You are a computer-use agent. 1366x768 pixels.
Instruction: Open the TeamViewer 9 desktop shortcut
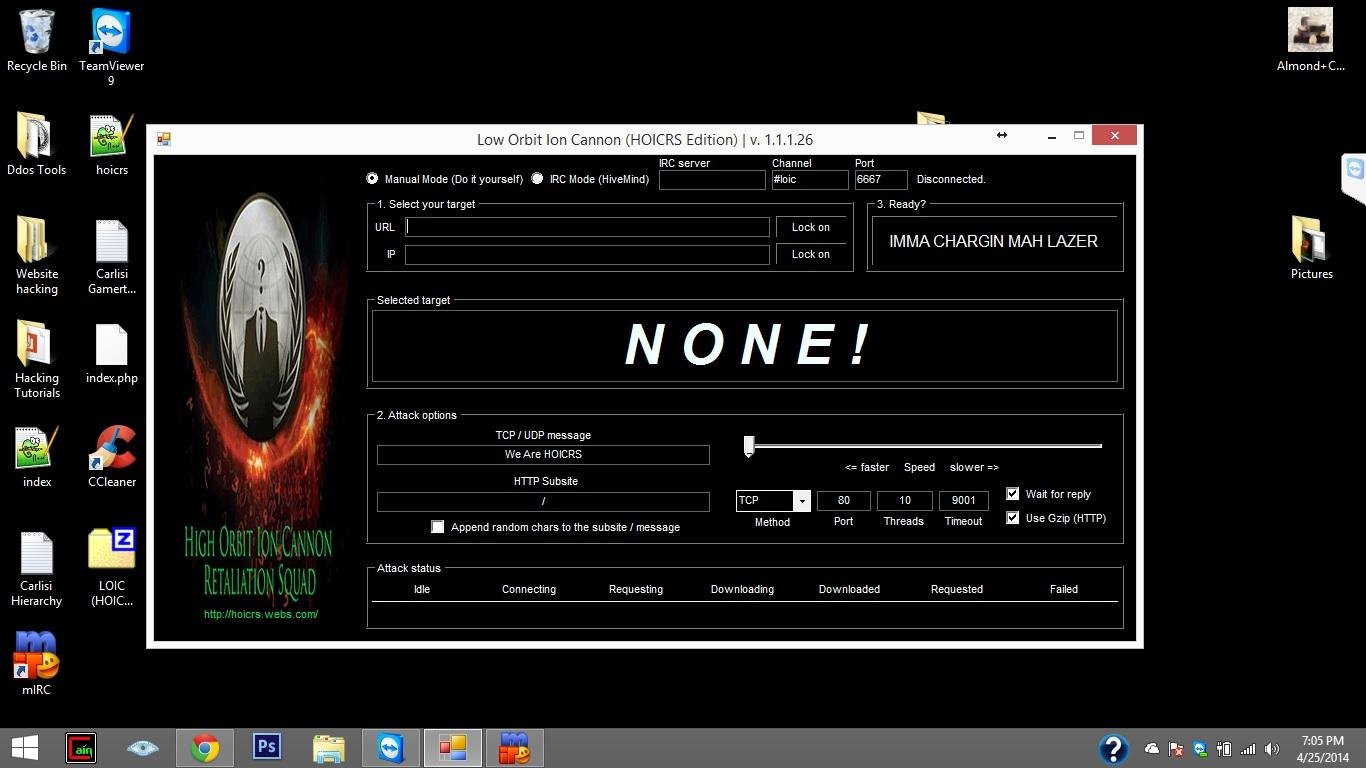click(x=111, y=47)
